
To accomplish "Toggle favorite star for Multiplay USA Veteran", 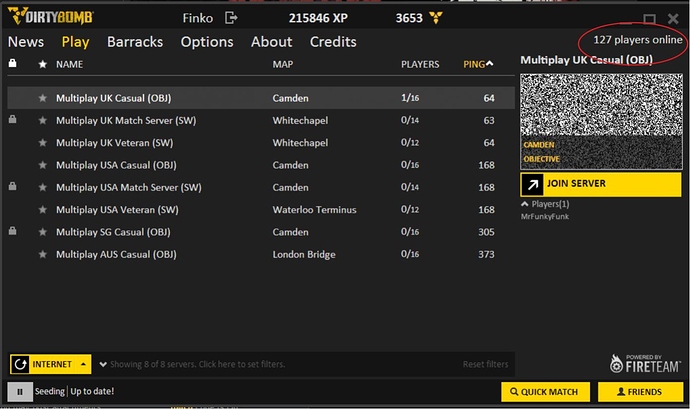I will click(x=42, y=210).
